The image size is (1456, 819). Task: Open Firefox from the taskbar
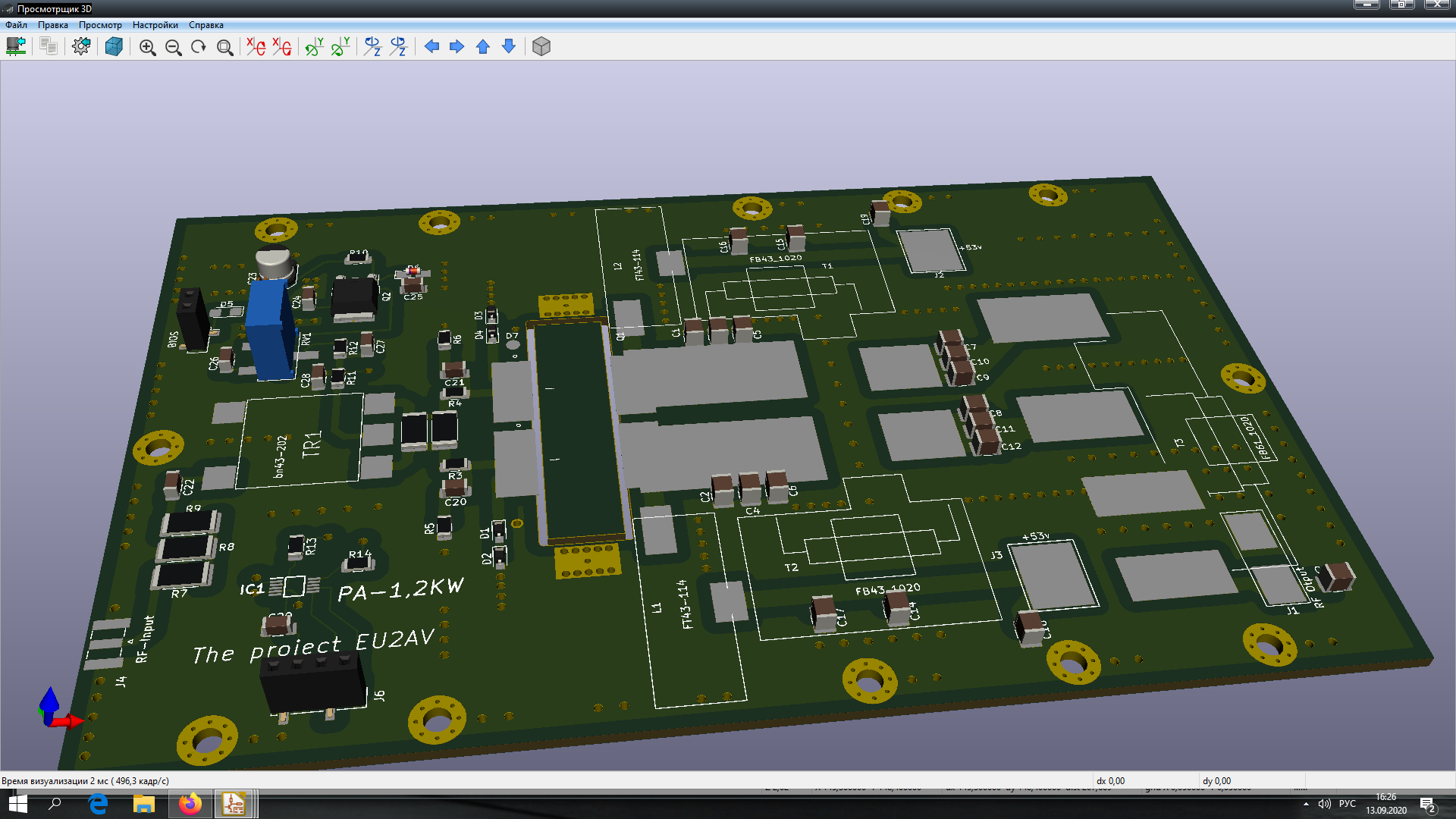(190, 804)
